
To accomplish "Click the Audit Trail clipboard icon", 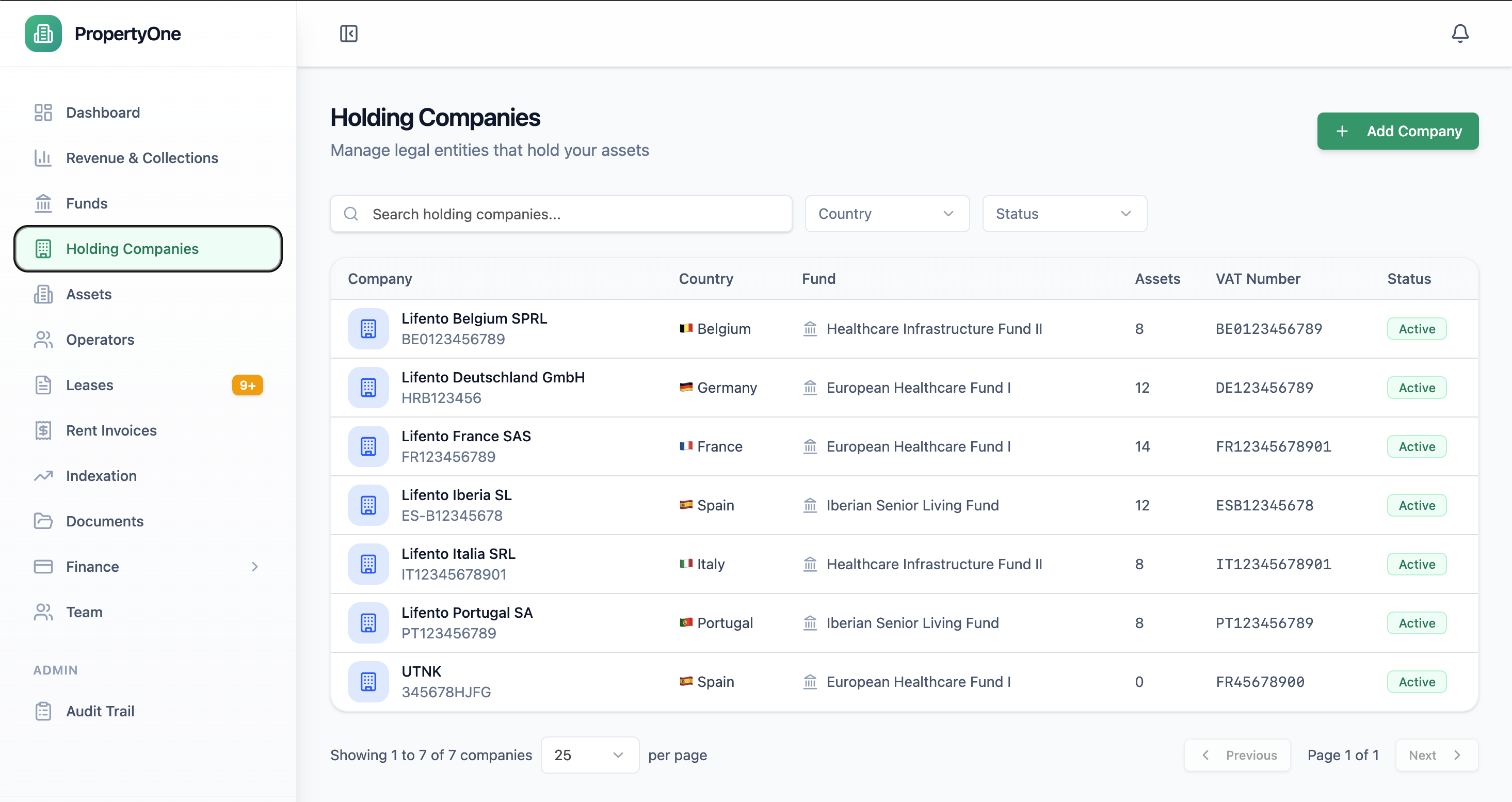I will pyautogui.click(x=43, y=711).
